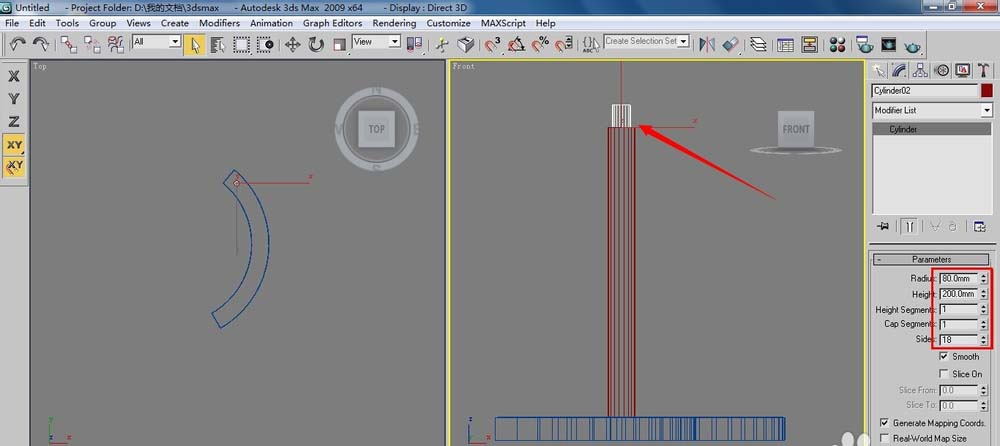Click the Cylinder02 object color swatch
Viewport: 1000px width, 446px height.
coord(987,91)
